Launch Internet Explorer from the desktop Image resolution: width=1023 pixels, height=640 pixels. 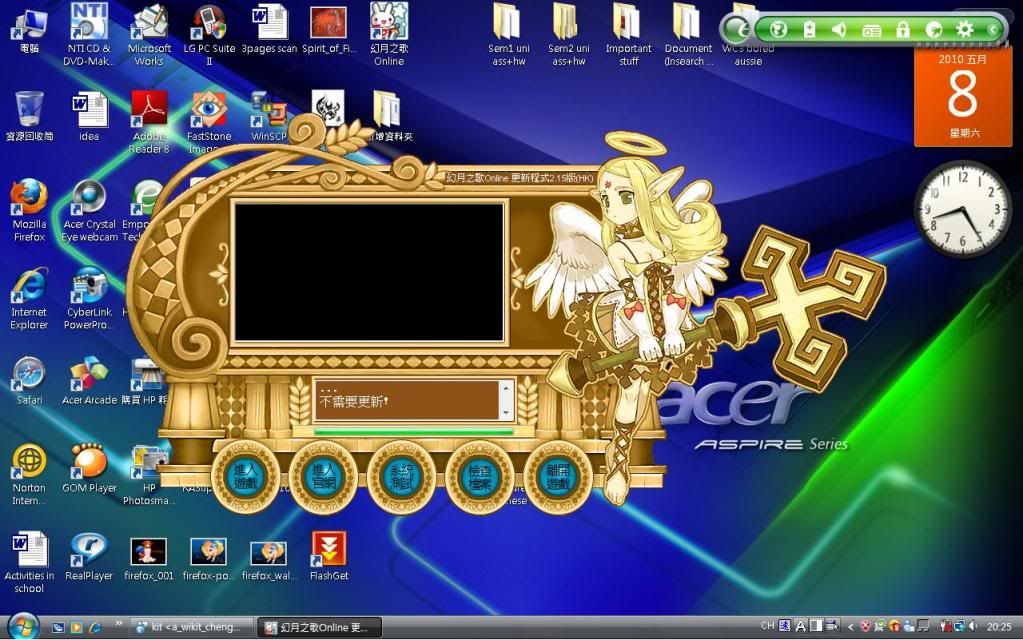(29, 298)
